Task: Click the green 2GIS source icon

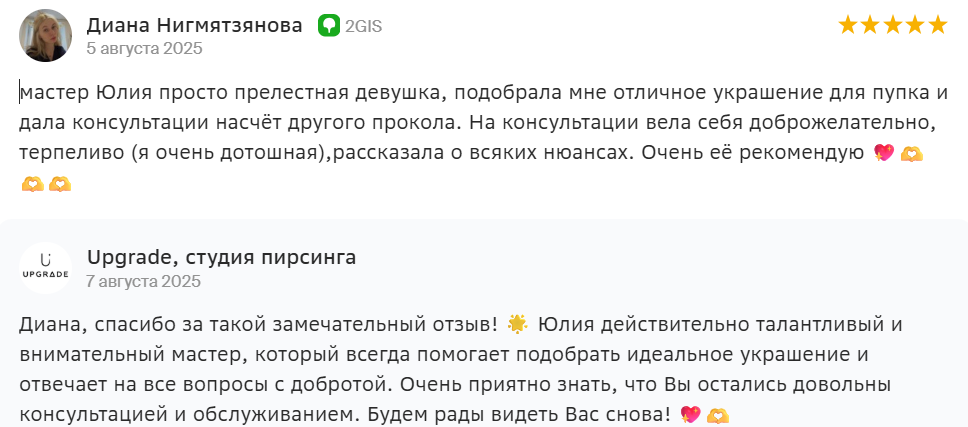Action: (x=329, y=26)
